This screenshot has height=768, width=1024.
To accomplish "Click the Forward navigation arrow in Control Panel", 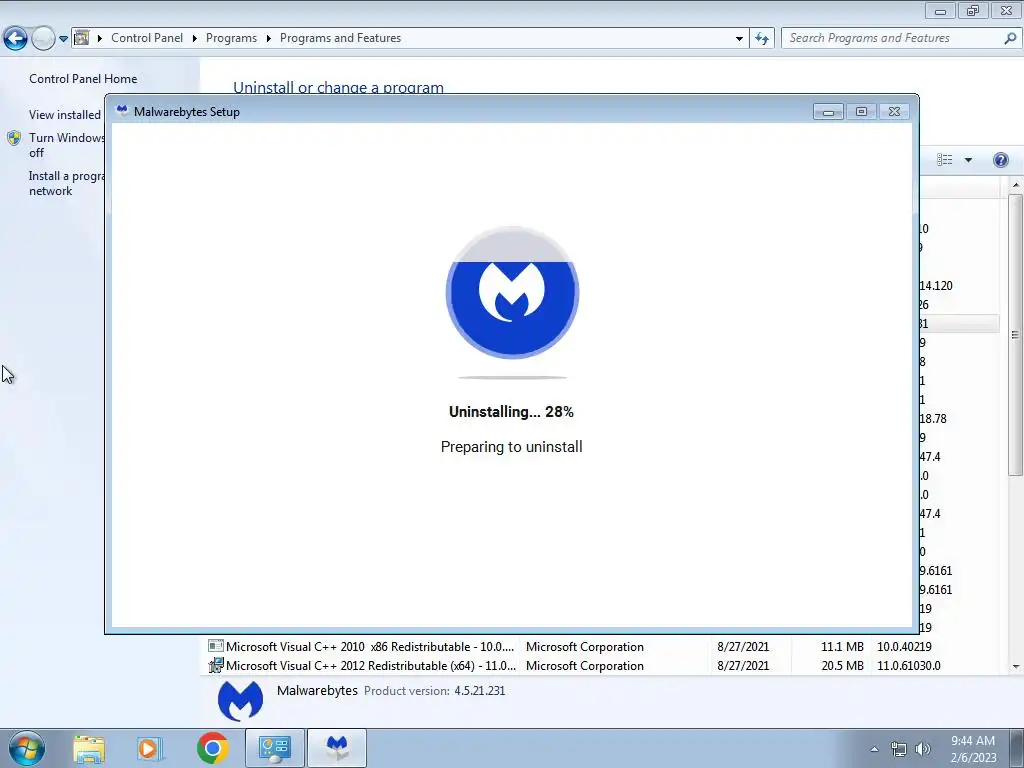I will 43,39.
